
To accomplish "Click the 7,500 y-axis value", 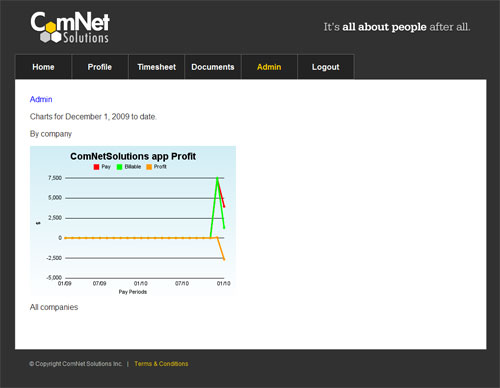I will (x=55, y=178).
